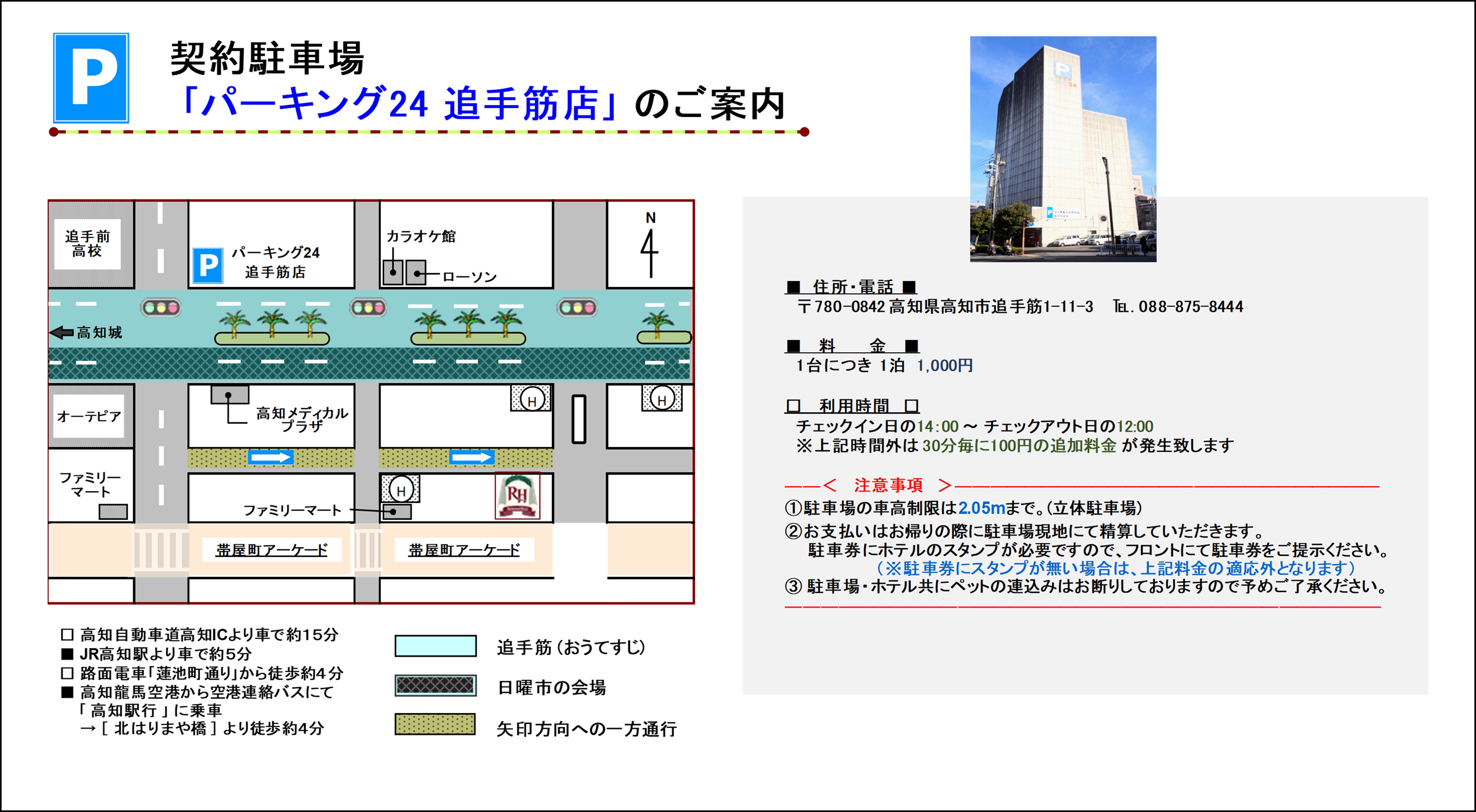Click the address 高知県高知市追手筋1-11-3

pos(991,306)
